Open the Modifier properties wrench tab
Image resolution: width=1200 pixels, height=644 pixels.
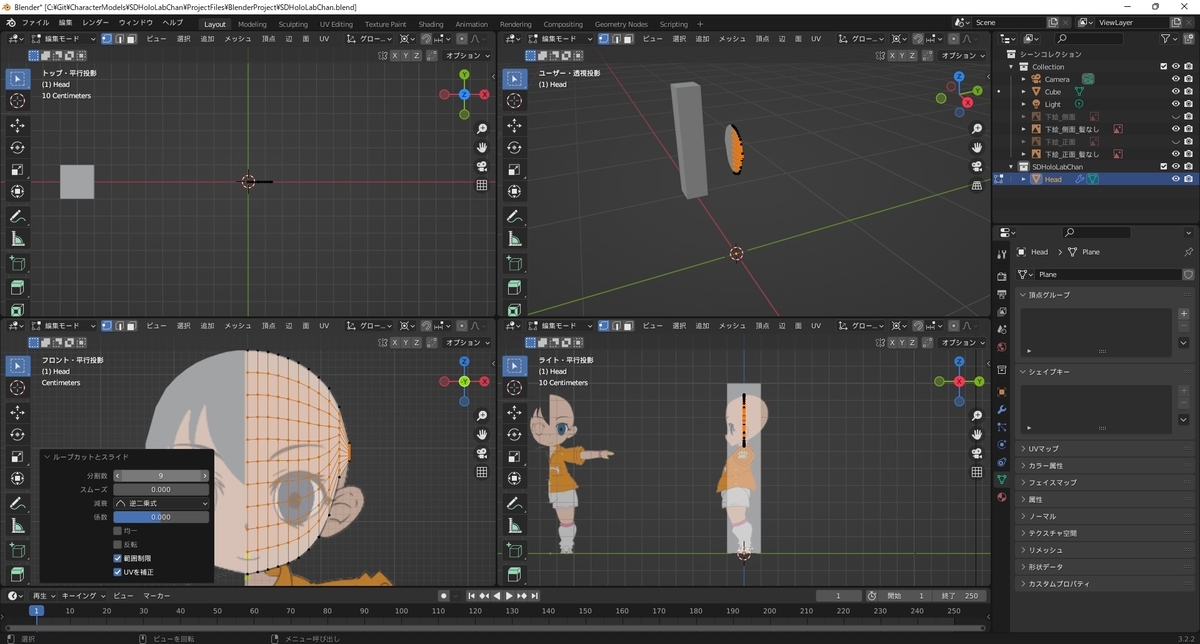[1002, 410]
